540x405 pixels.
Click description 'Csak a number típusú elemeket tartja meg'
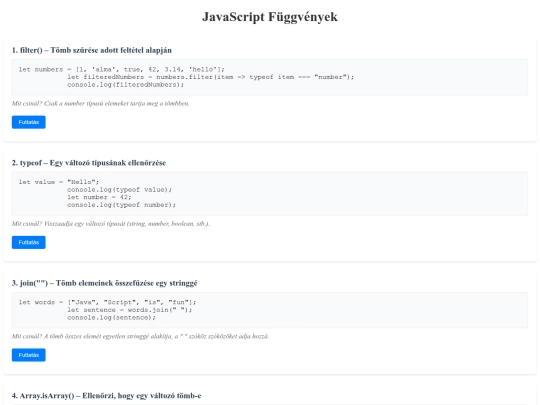(100, 103)
